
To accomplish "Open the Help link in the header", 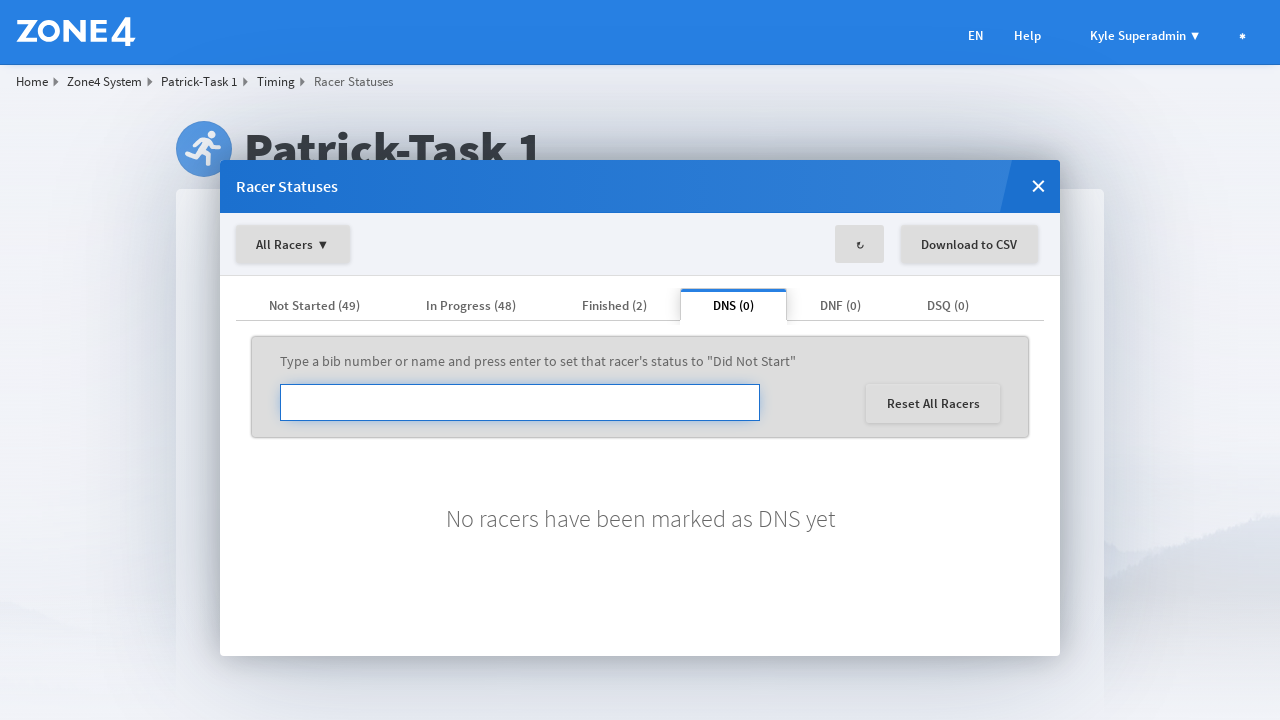I will pos(1027,36).
